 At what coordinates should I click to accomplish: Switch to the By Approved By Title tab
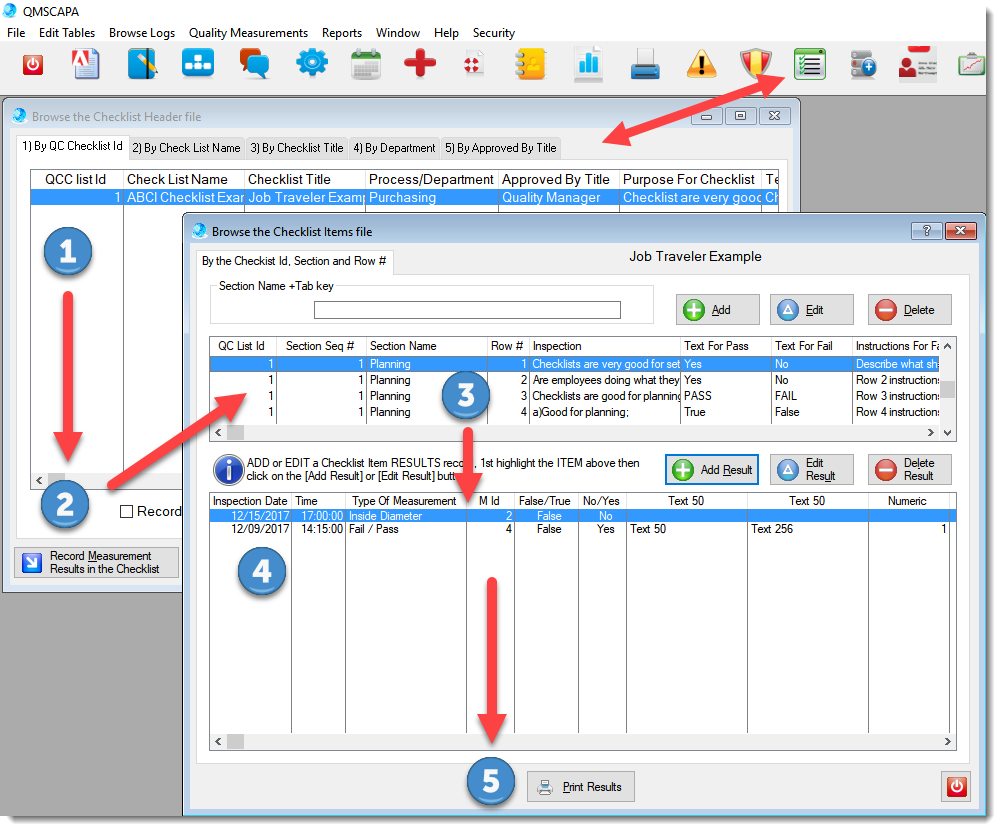click(500, 148)
